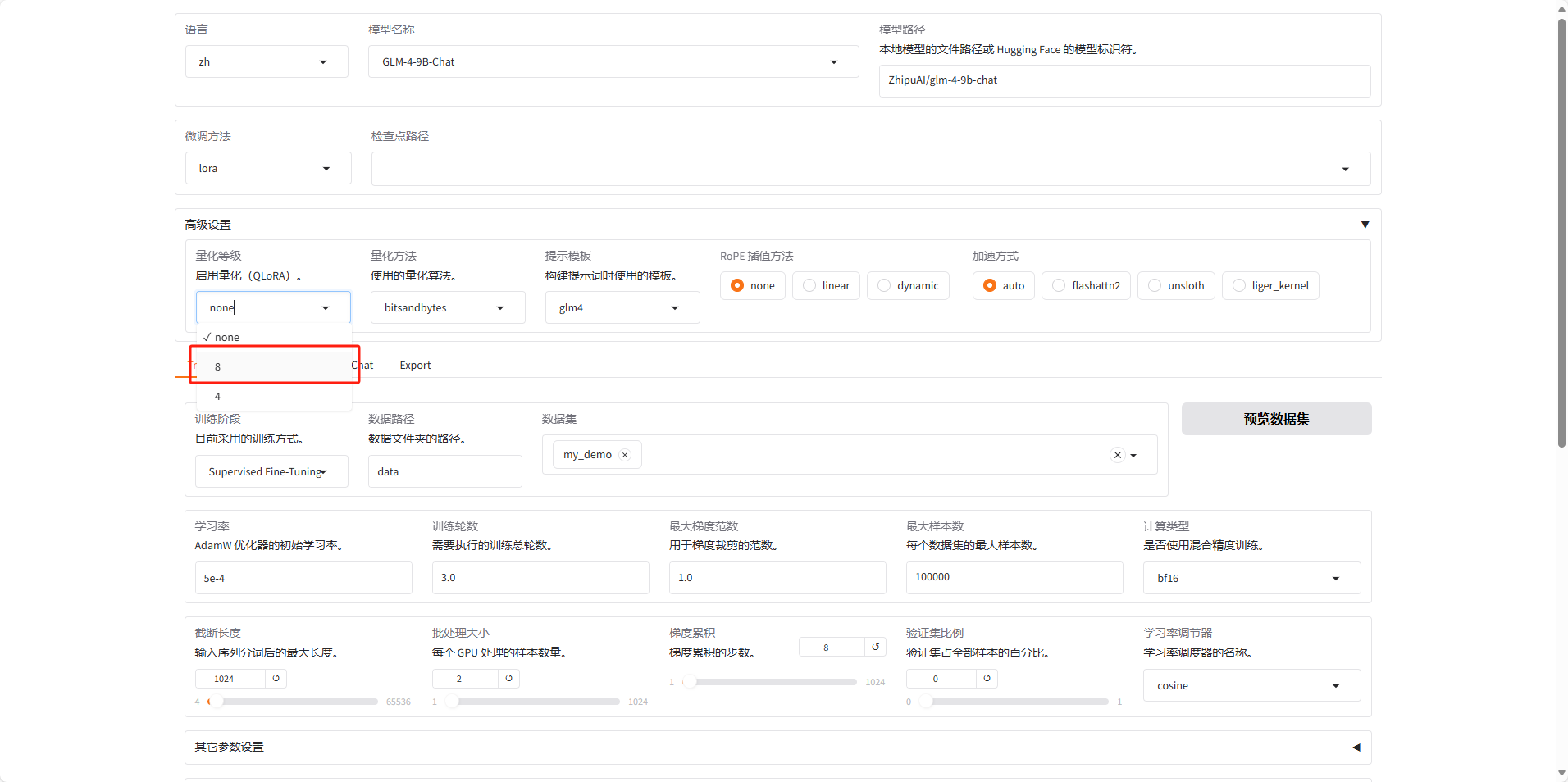Reset the 截断长度 value to default
The image size is (1568, 782).
click(276, 679)
